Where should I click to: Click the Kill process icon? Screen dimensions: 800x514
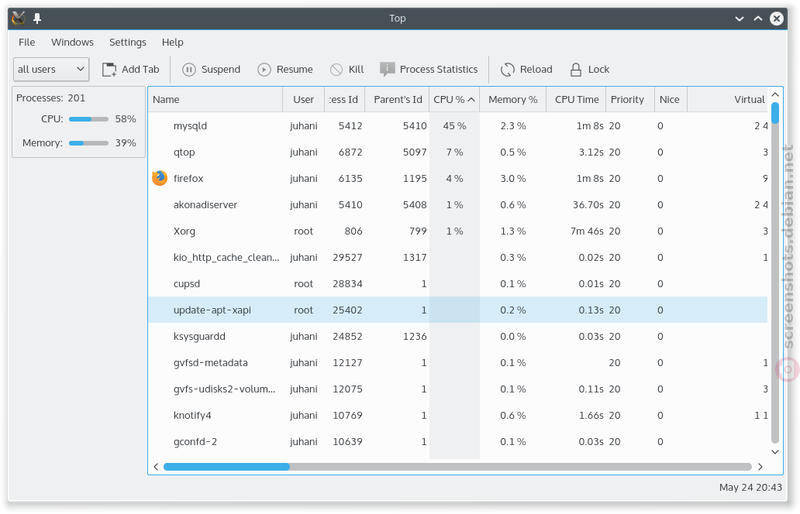tap(336, 69)
